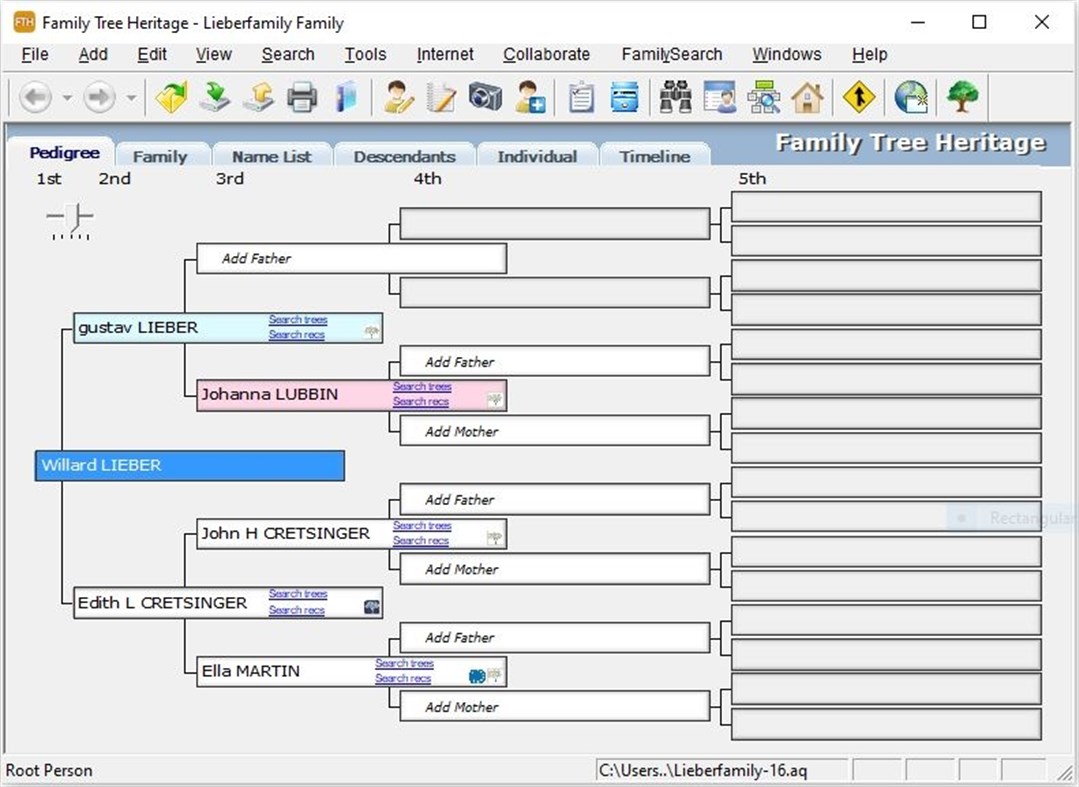Viewport: 1079px width, 787px height.
Task: Switch to the Descendants tab
Action: click(x=404, y=156)
